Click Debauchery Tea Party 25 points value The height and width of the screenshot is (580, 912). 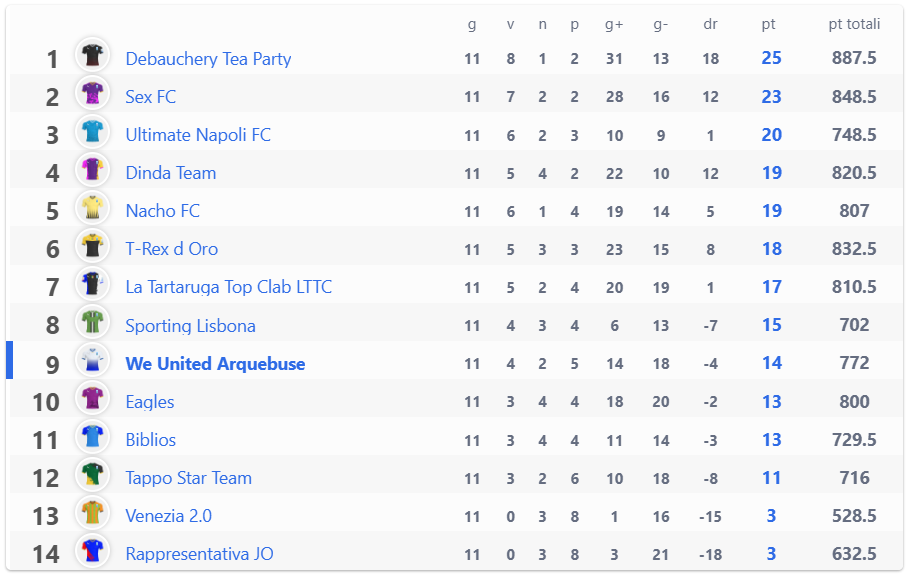(x=771, y=58)
